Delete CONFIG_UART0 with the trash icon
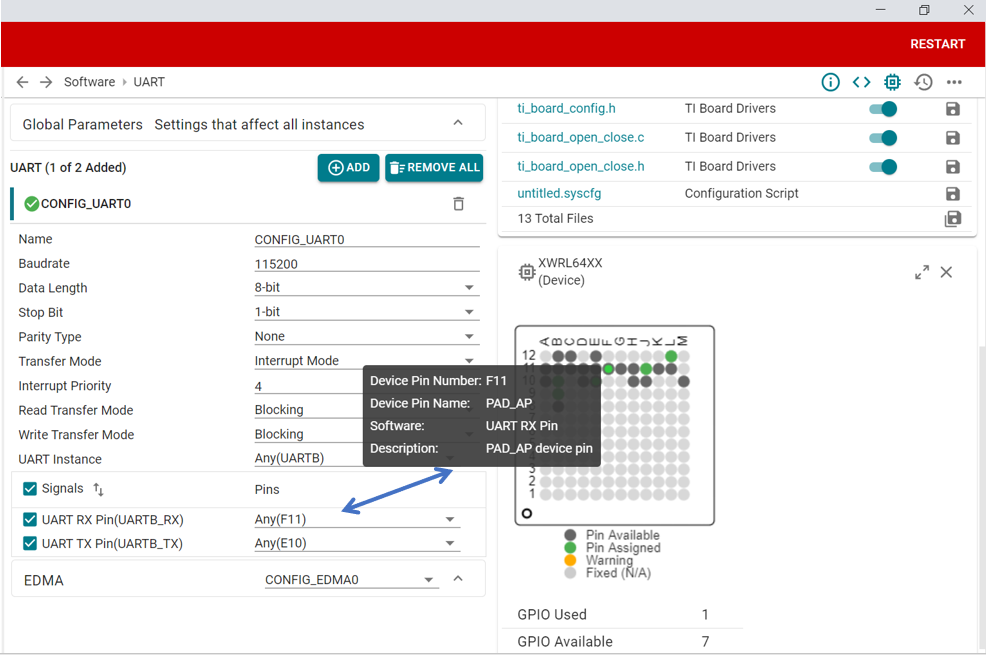The width and height of the screenshot is (986, 655). (x=458, y=204)
